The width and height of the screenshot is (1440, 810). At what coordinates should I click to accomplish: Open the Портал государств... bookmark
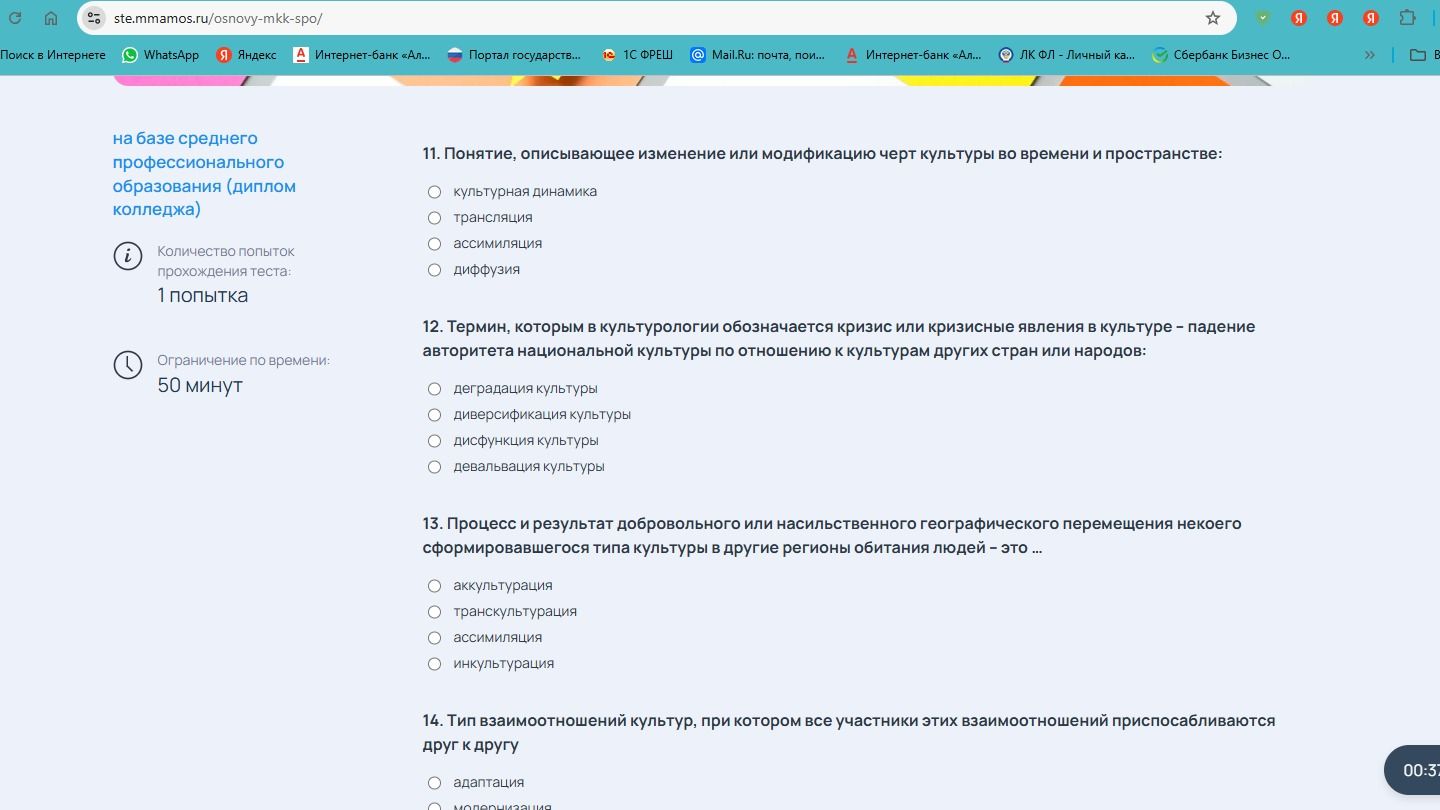[x=513, y=55]
